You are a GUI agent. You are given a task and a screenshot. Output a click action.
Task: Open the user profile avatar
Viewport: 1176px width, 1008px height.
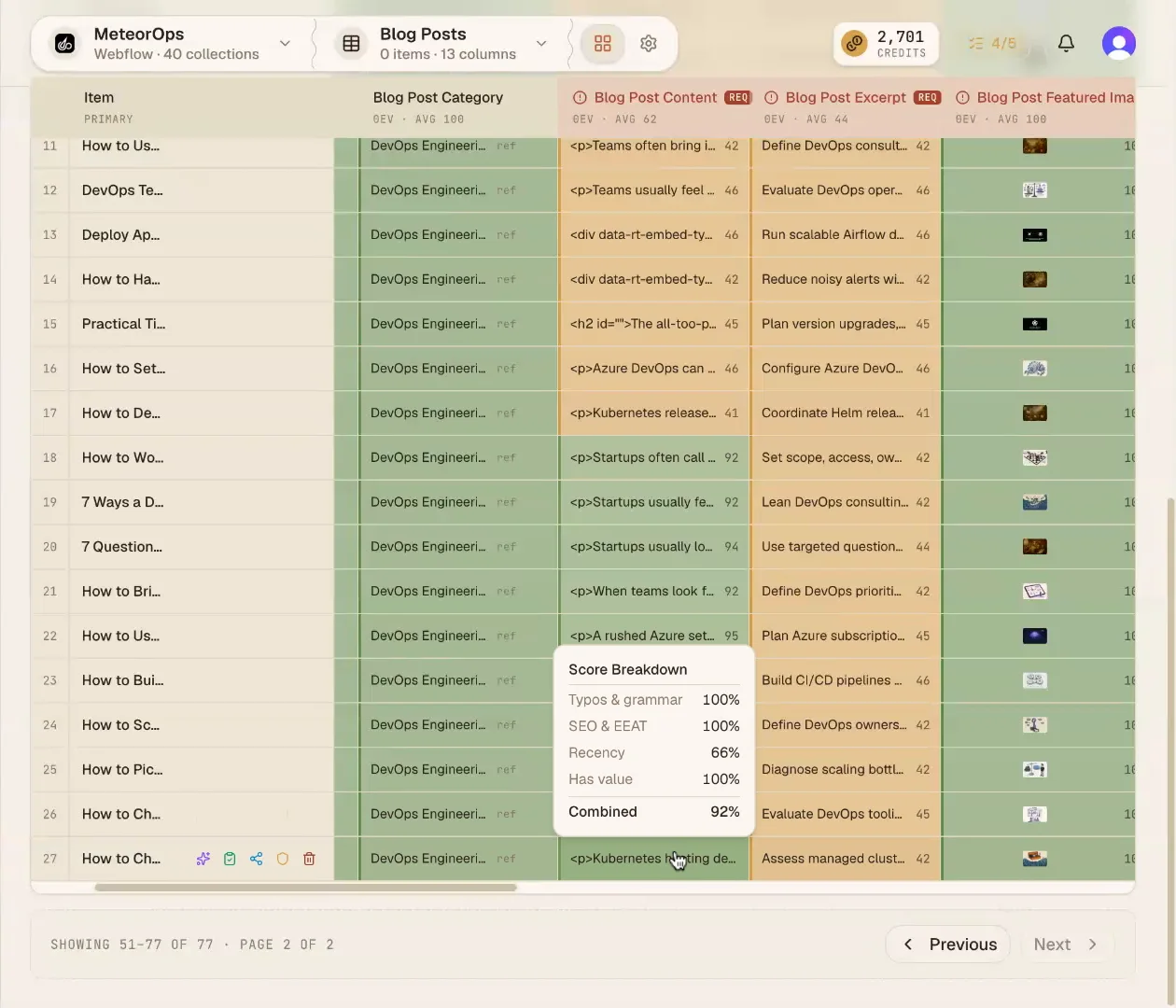pyautogui.click(x=1118, y=44)
